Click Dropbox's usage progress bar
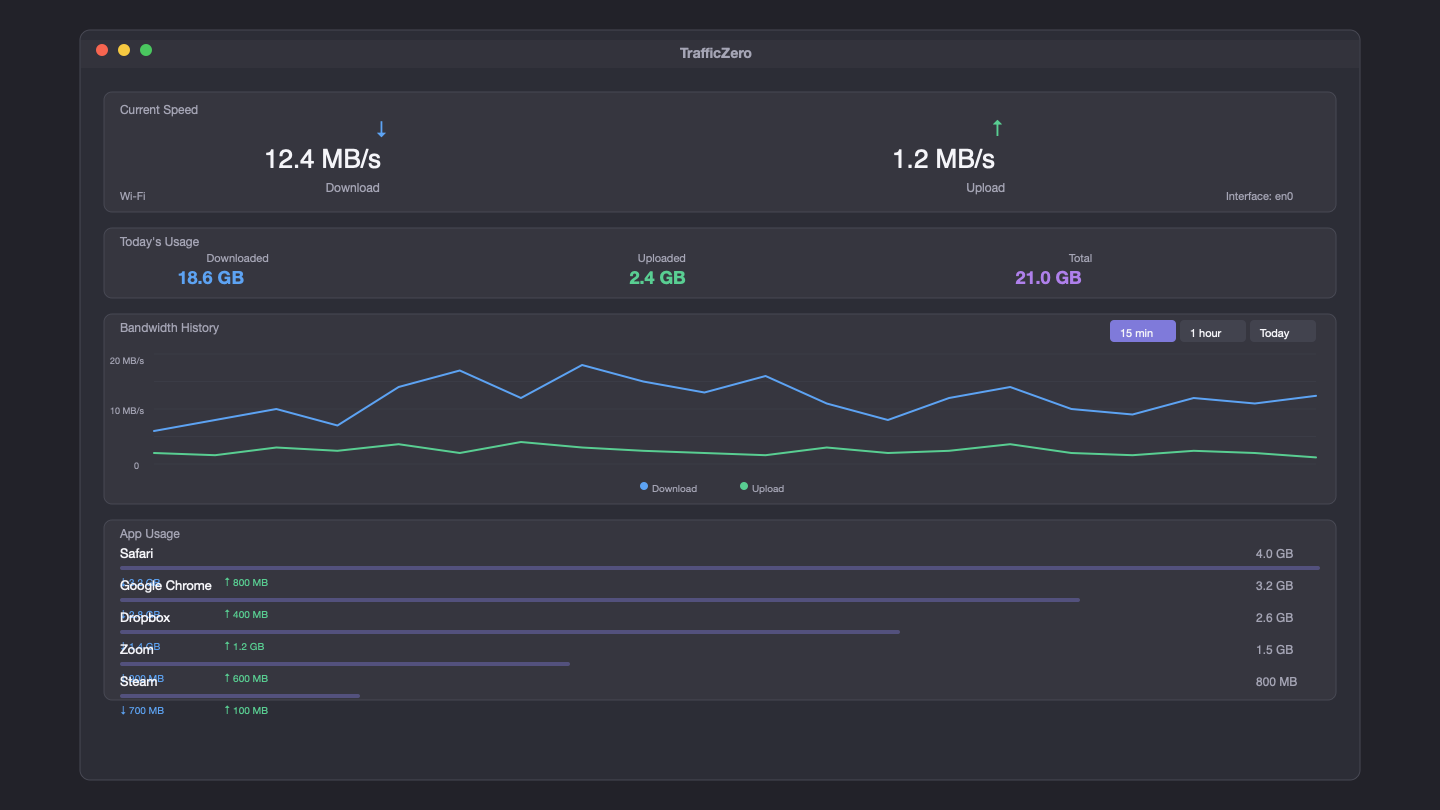Screen dimensions: 1440x810 [x=510, y=632]
